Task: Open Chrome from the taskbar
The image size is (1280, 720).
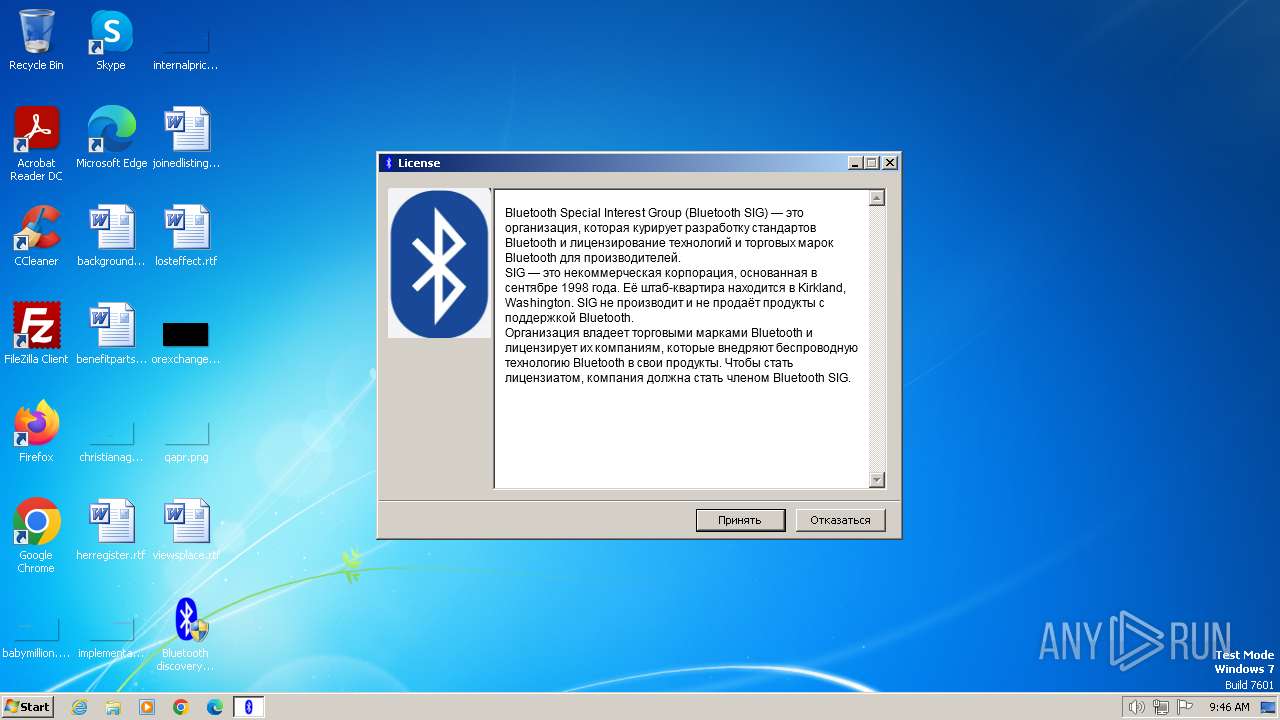Action: (x=181, y=707)
